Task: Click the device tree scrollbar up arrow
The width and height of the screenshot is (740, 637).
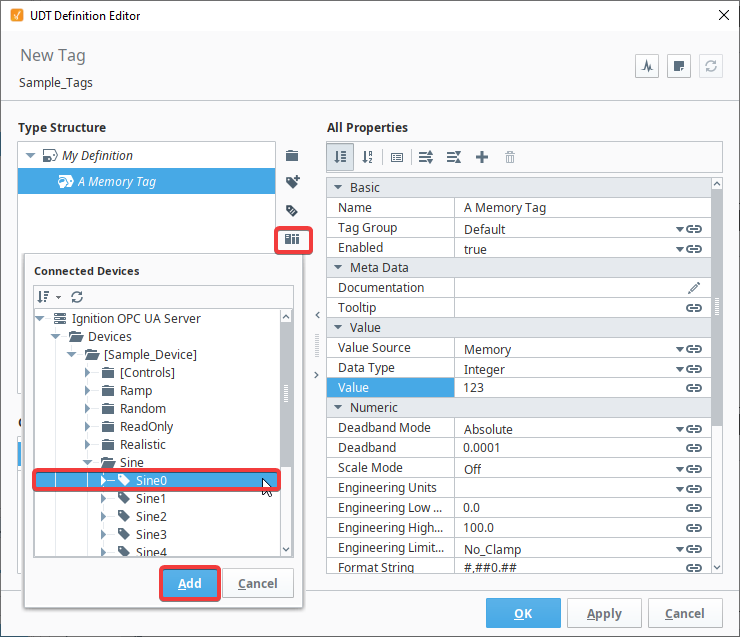Action: 286,317
